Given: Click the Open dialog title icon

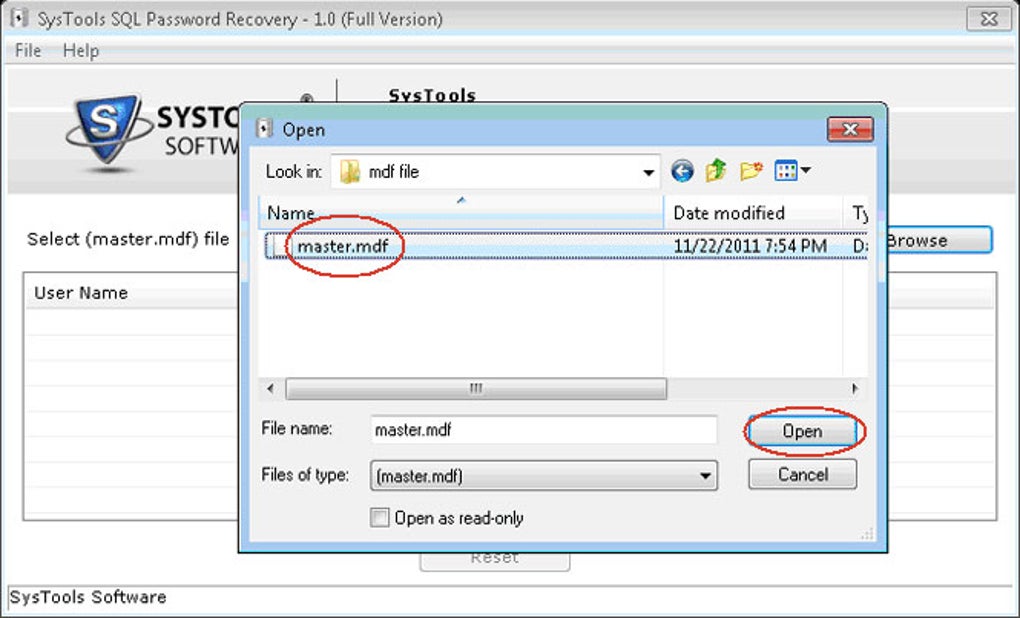Looking at the screenshot, I should (x=264, y=129).
